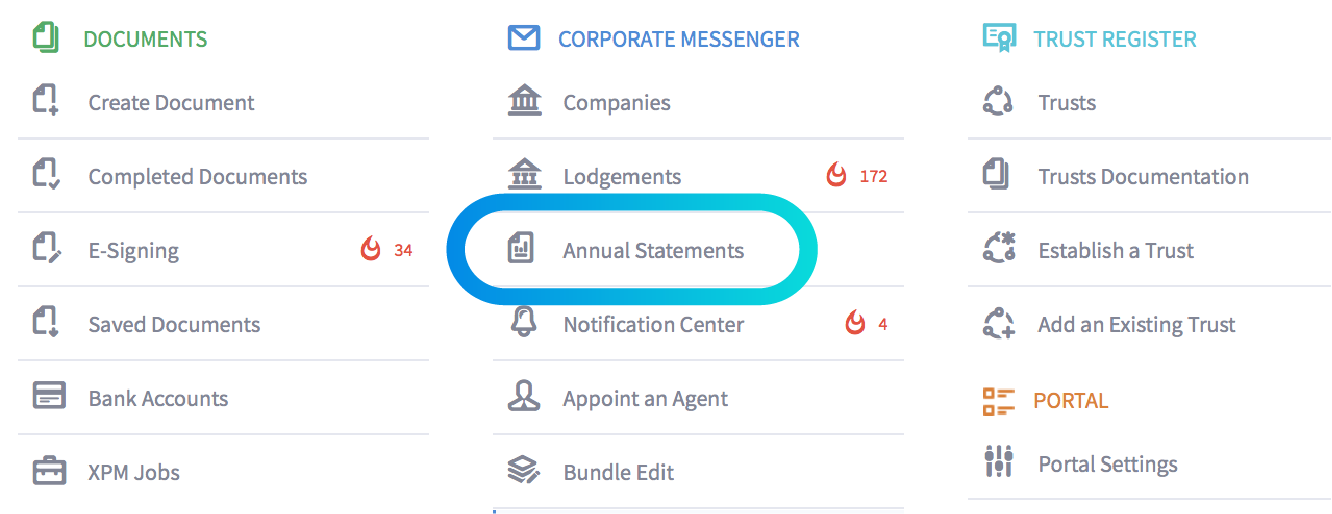The width and height of the screenshot is (1332, 514).
Task: Click the Notification Center bell icon
Action: tap(523, 323)
